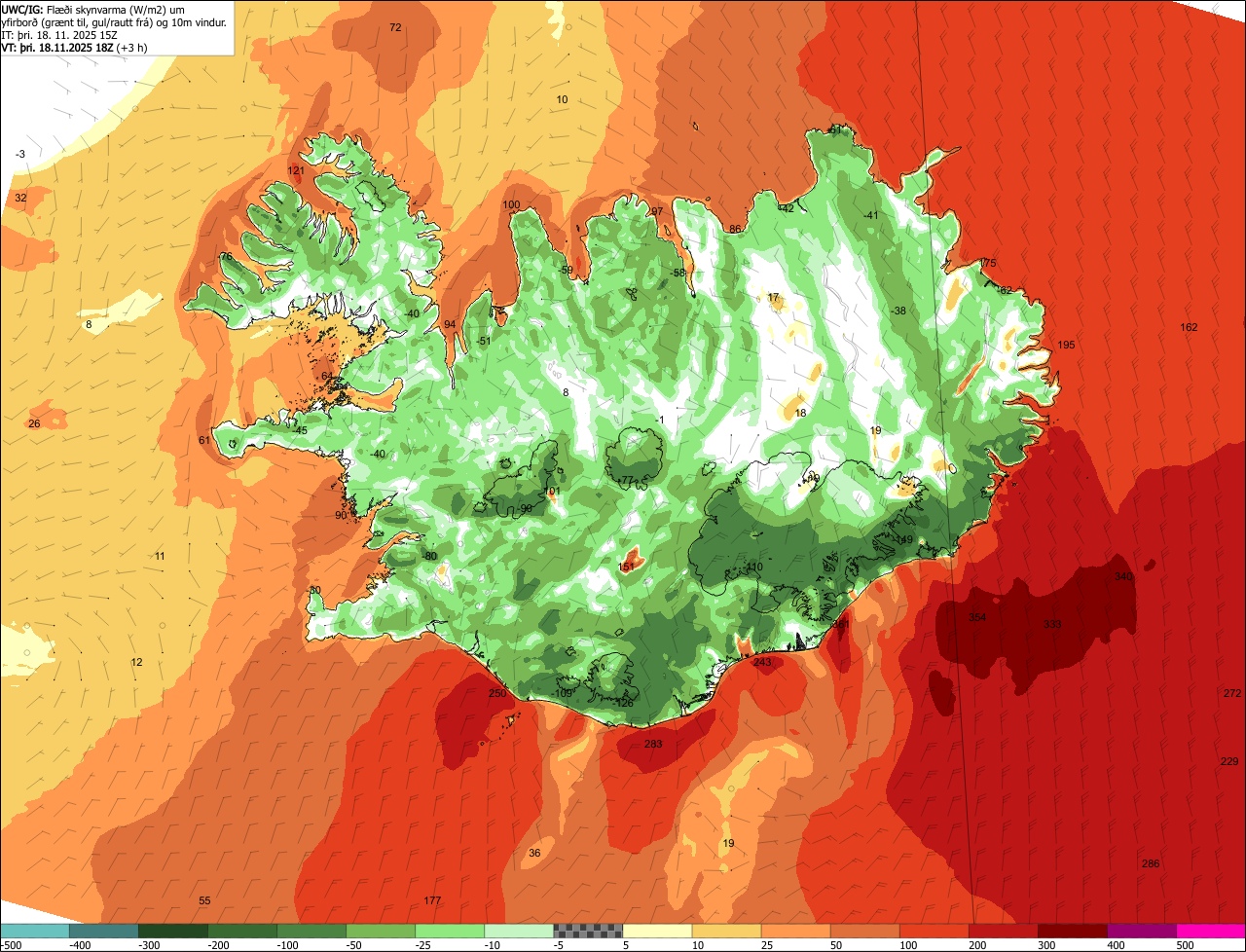
Task: Click the flux value -41 on the map
Action: [871, 215]
